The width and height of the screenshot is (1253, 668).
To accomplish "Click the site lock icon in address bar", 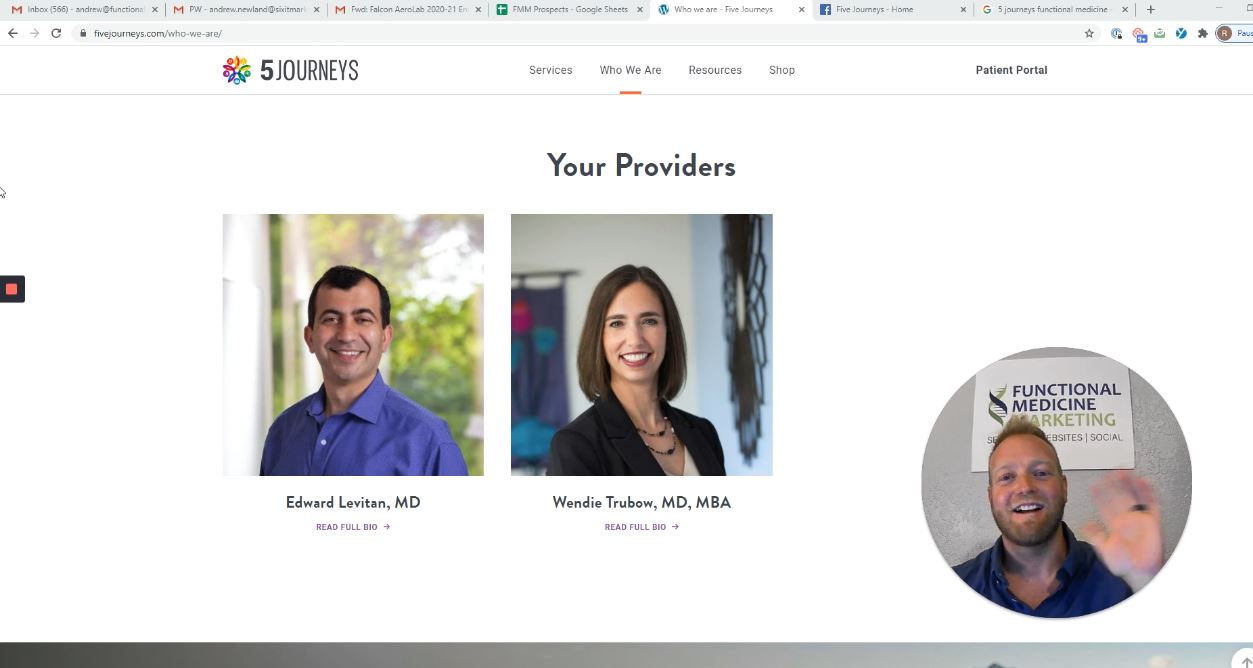I will (84, 33).
